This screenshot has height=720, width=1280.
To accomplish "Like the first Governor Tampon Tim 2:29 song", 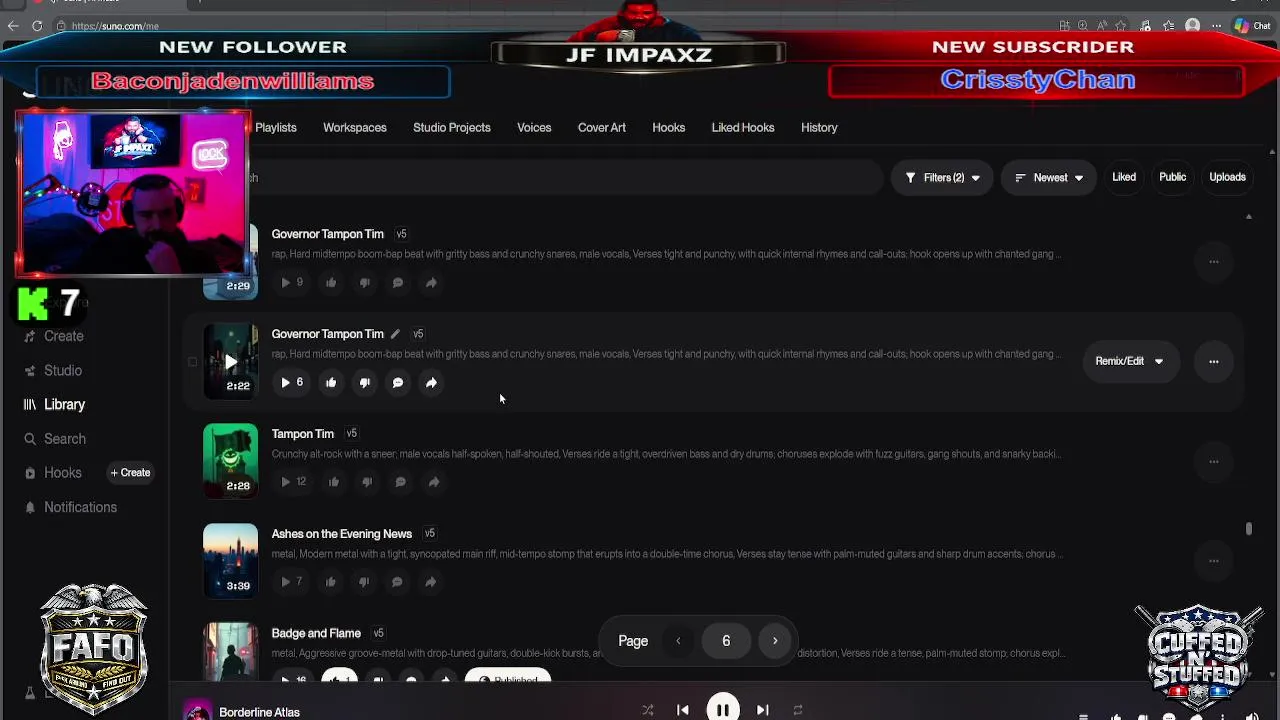I will [x=331, y=283].
